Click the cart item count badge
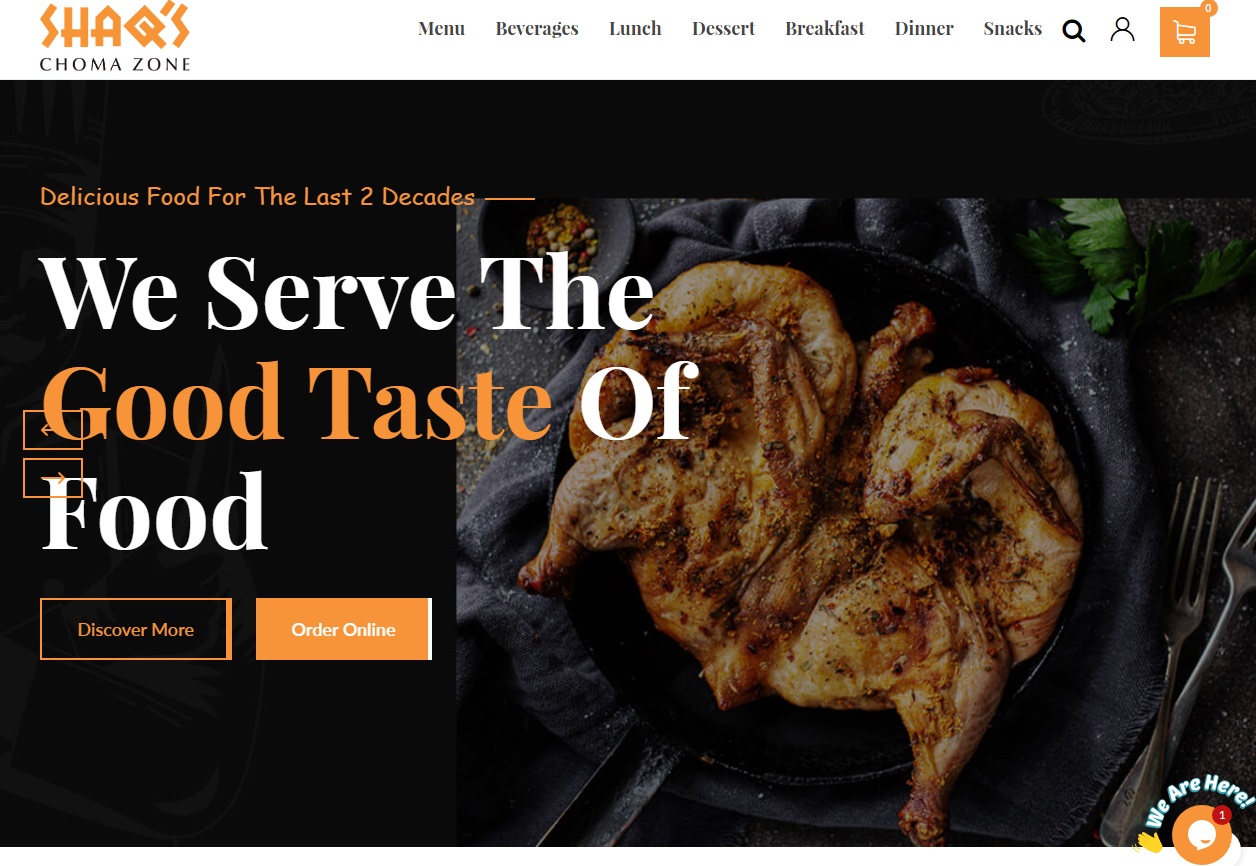Image resolution: width=1256 pixels, height=866 pixels. tap(1209, 8)
